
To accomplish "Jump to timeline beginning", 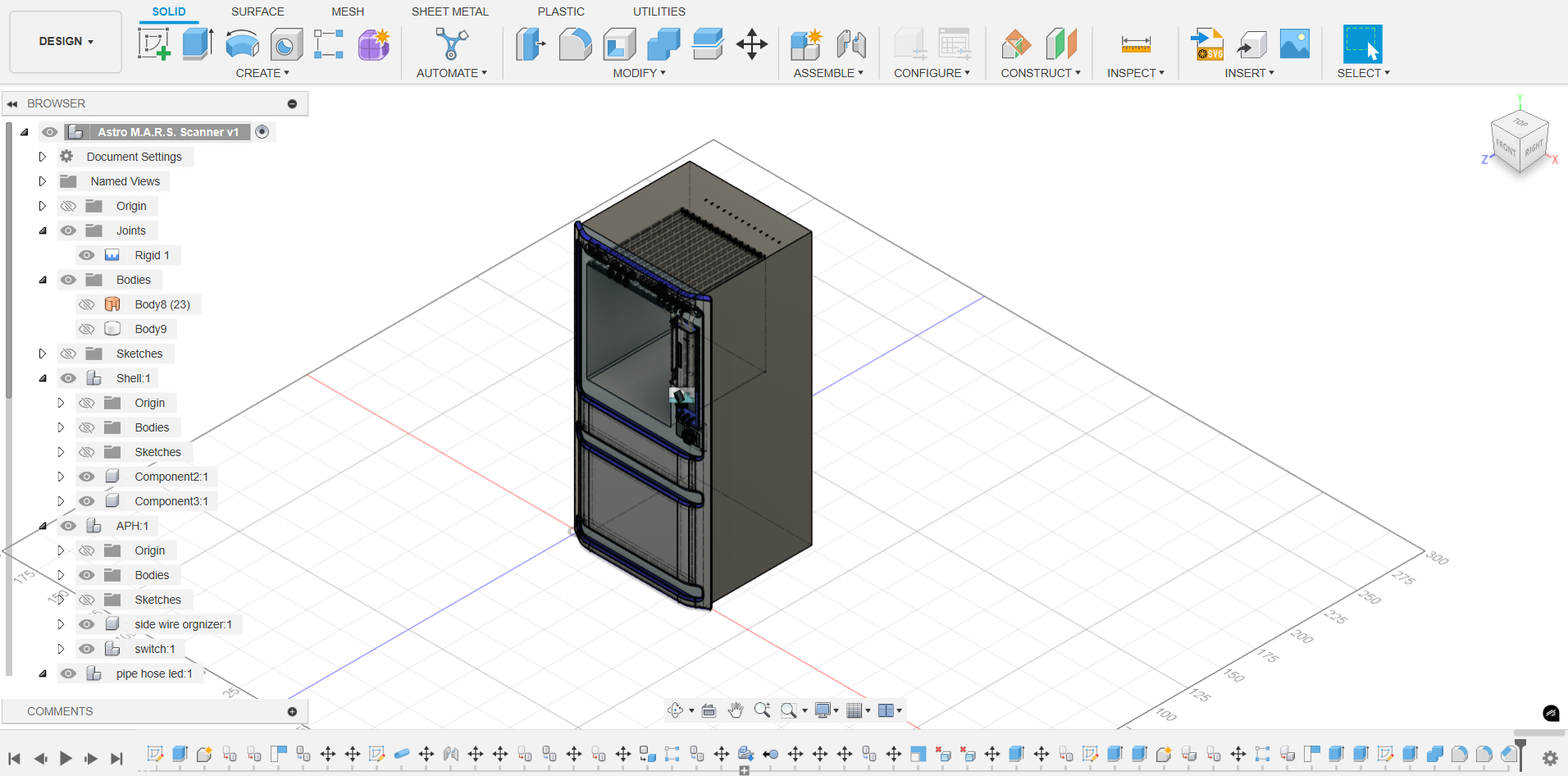I will (x=14, y=759).
